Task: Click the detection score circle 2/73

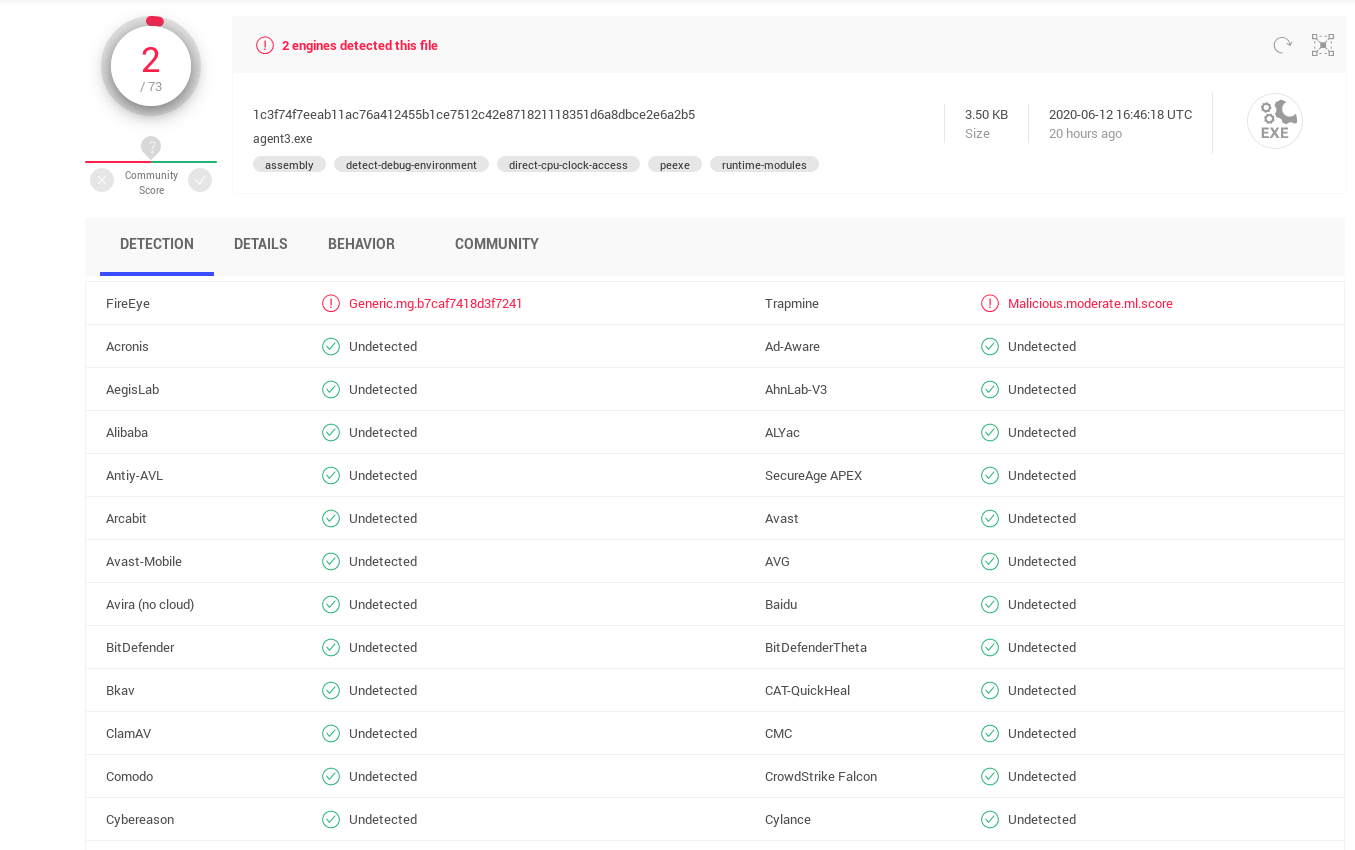Action: (x=151, y=66)
